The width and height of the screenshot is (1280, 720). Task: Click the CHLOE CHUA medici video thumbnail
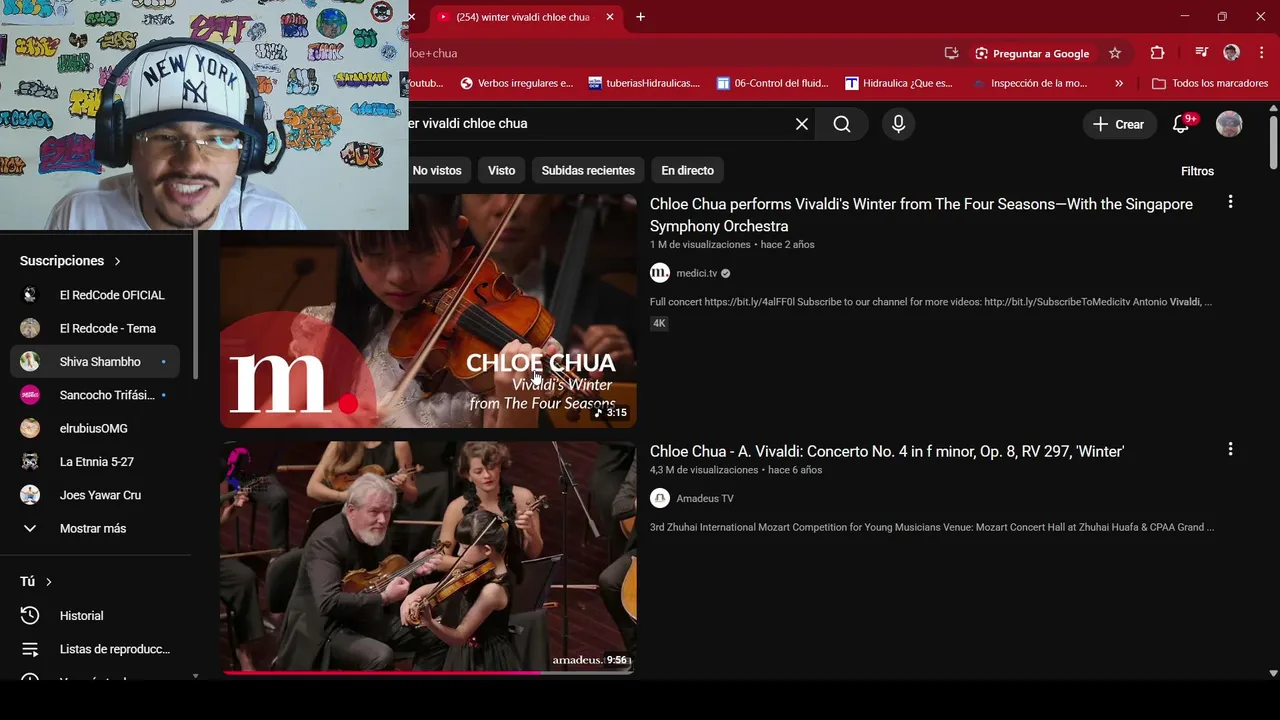(428, 311)
